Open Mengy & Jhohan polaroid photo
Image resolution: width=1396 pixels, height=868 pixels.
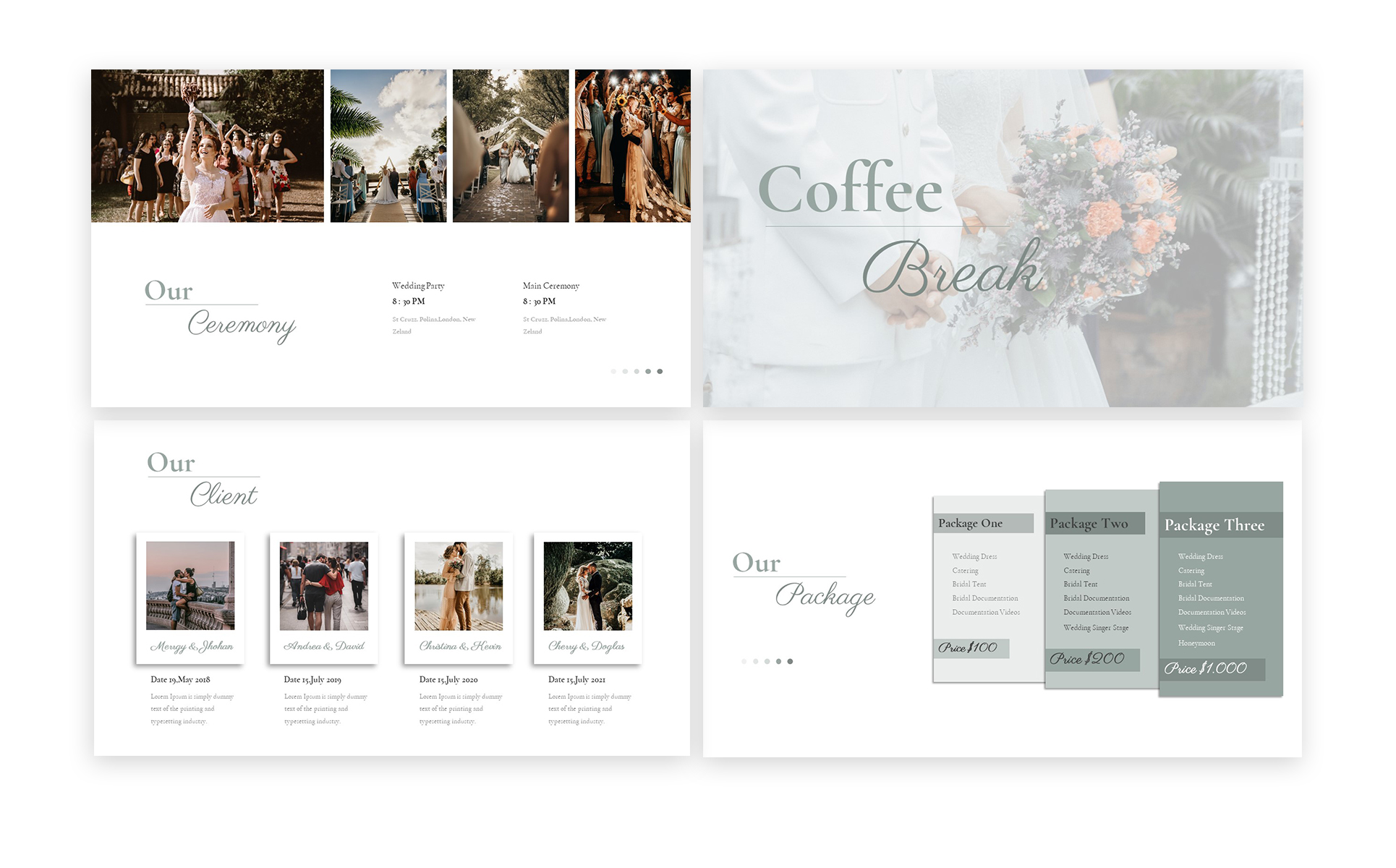point(190,585)
